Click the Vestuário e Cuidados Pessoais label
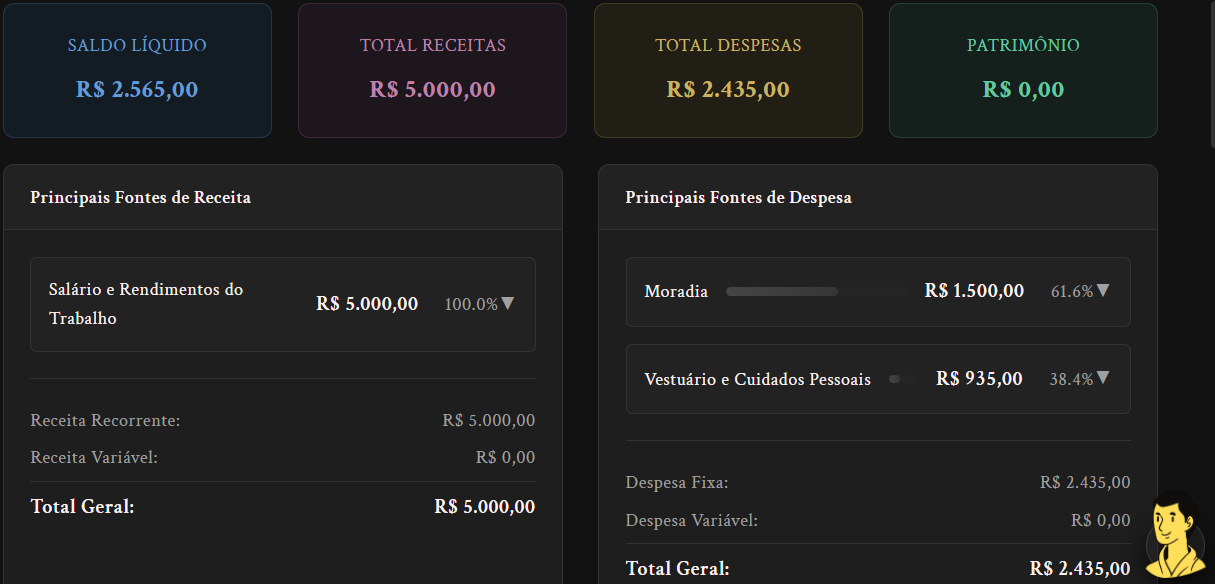1215x584 pixels. (x=757, y=379)
